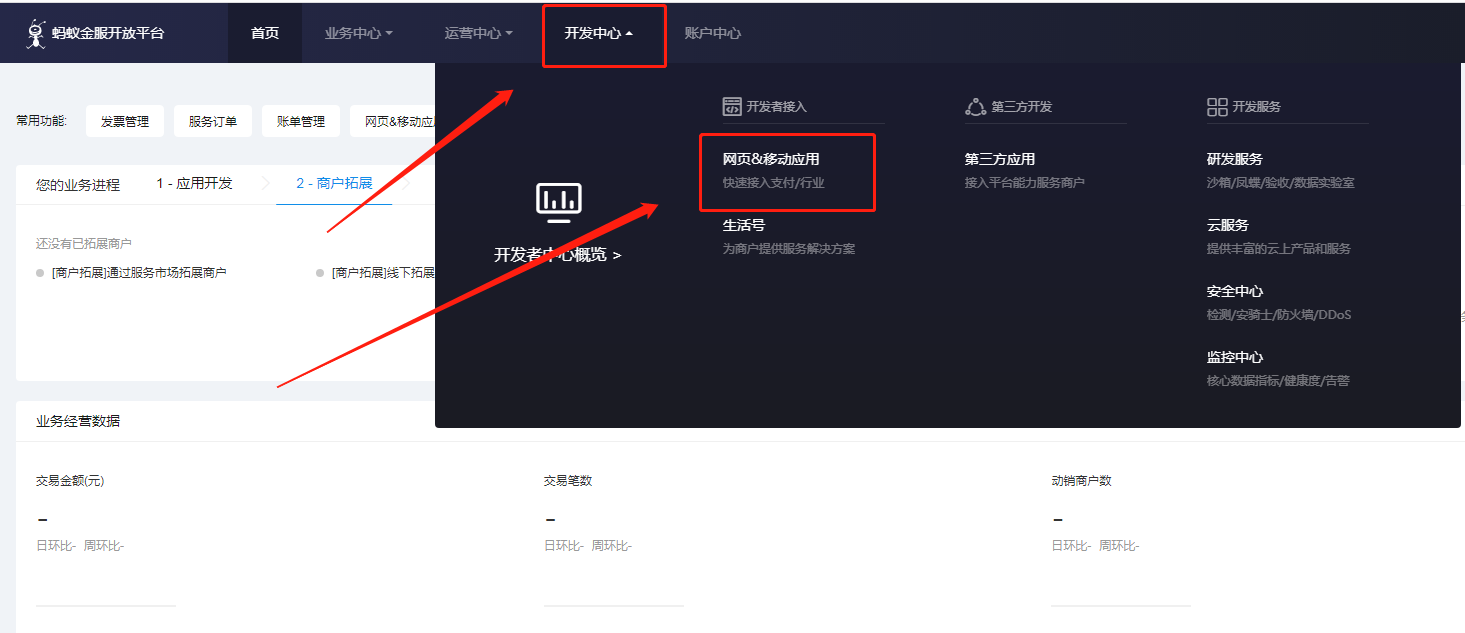The height and width of the screenshot is (633, 1465).
Task: Click the 常用功能 label
Action: [x=42, y=121]
